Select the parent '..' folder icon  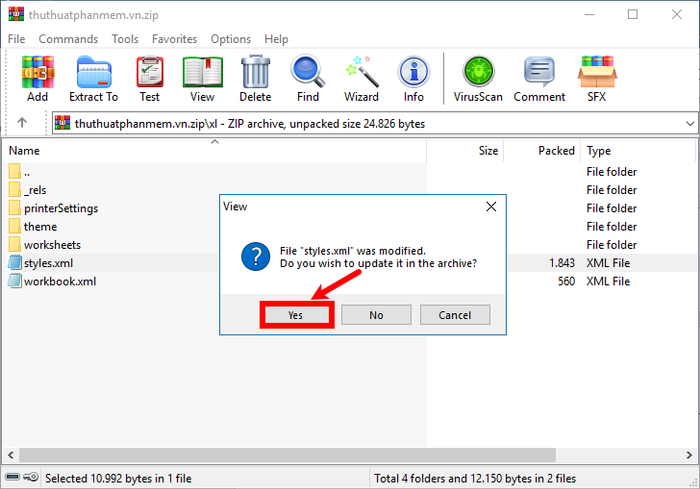coord(15,171)
